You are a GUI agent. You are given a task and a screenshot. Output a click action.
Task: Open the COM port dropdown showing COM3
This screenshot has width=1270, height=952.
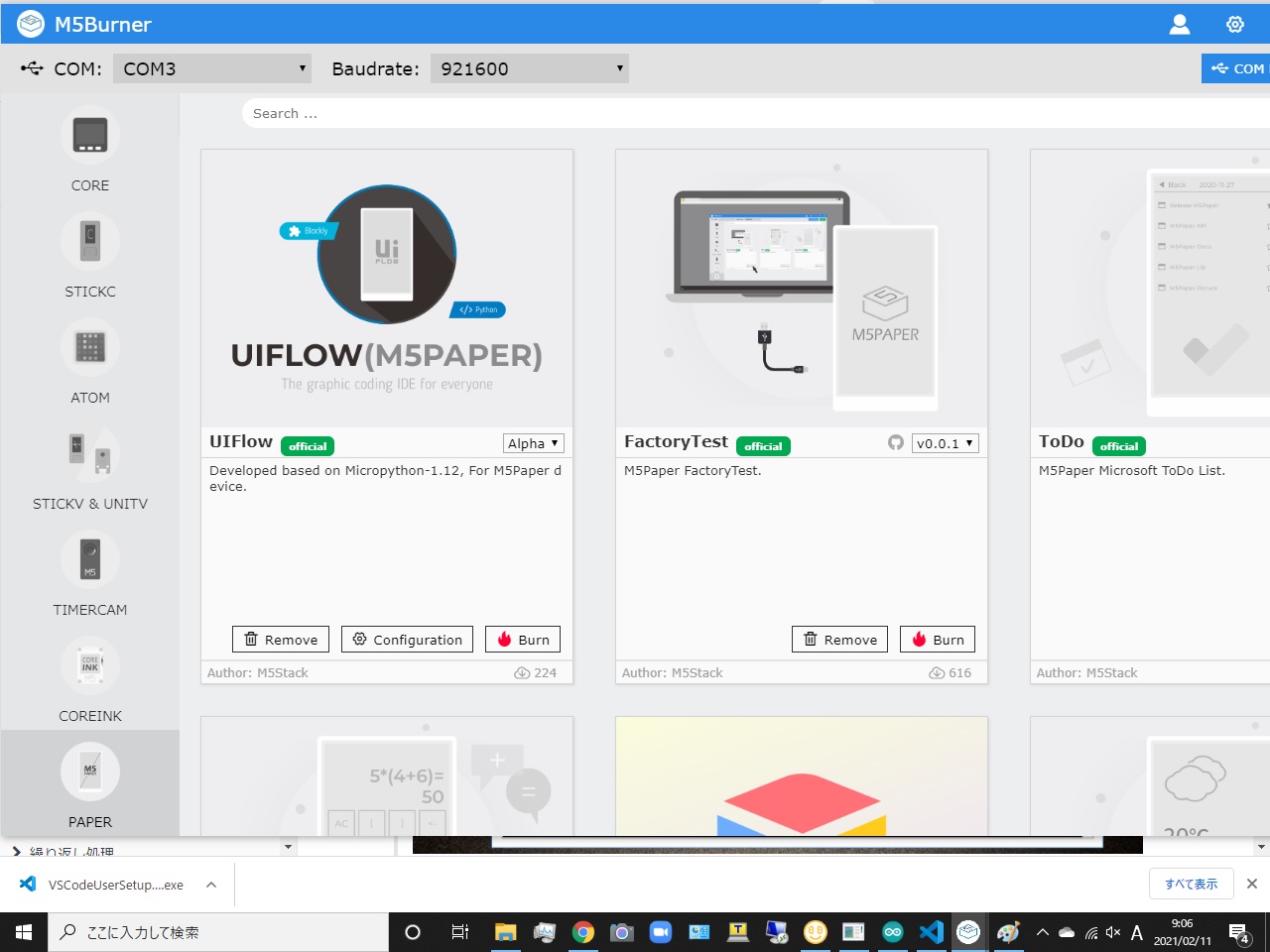(x=212, y=68)
